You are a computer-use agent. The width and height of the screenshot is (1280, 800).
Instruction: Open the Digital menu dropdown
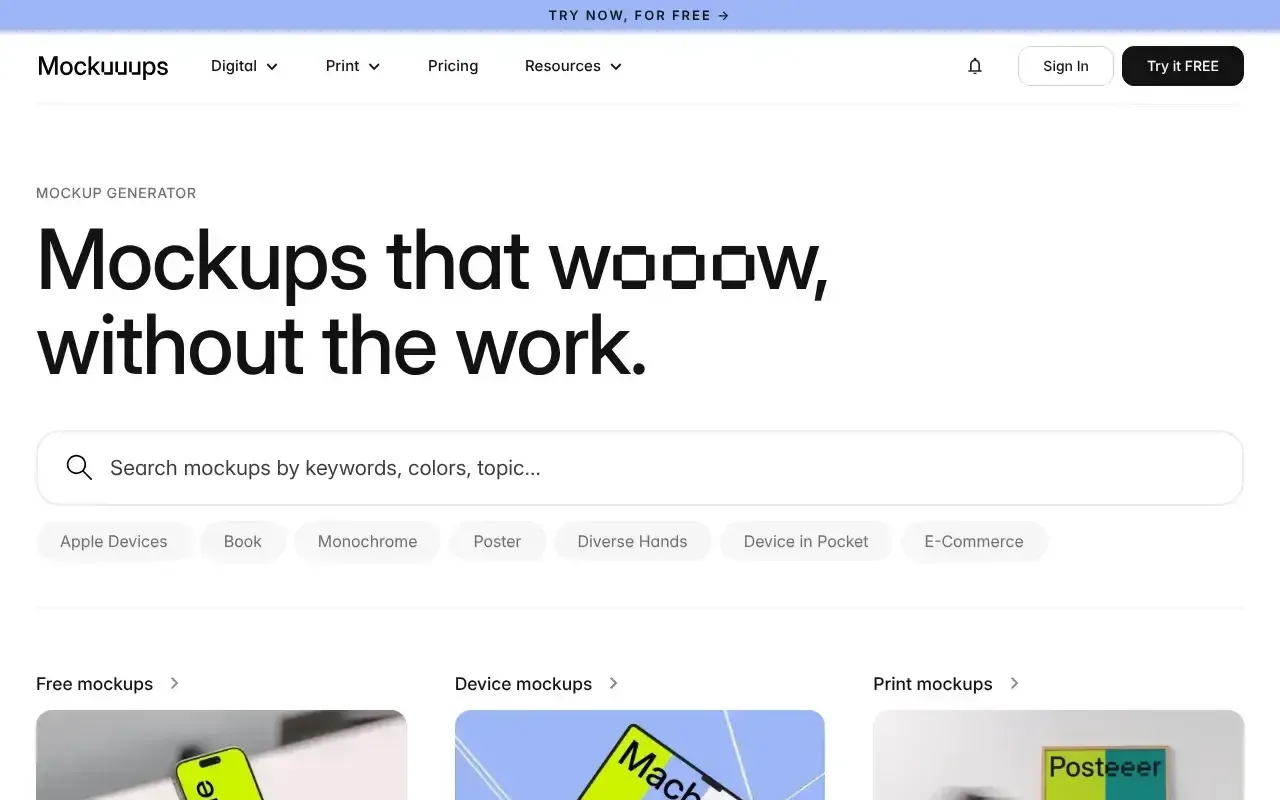(x=243, y=66)
